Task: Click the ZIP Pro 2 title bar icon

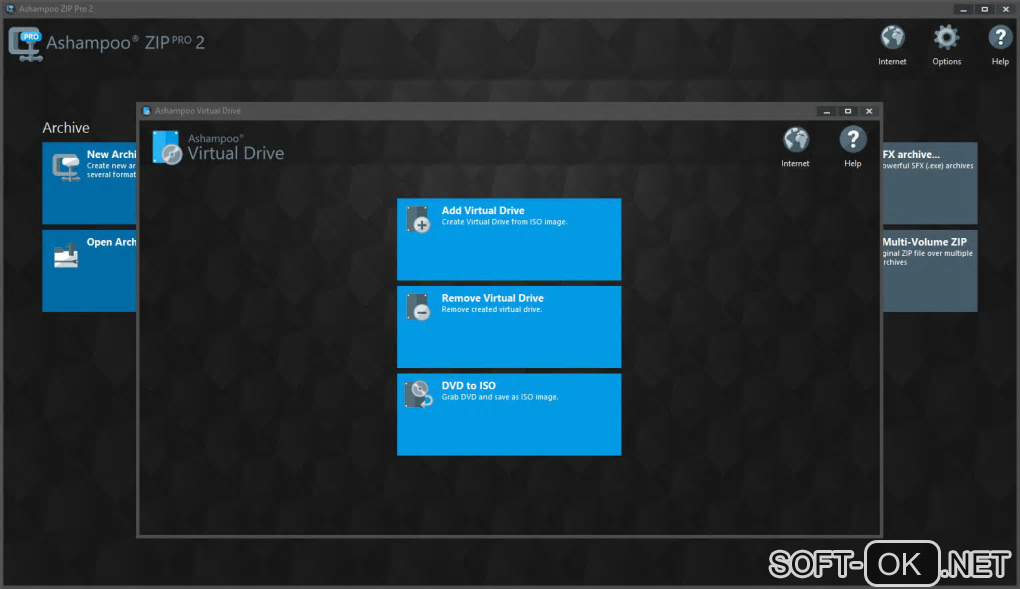Action: [10, 9]
